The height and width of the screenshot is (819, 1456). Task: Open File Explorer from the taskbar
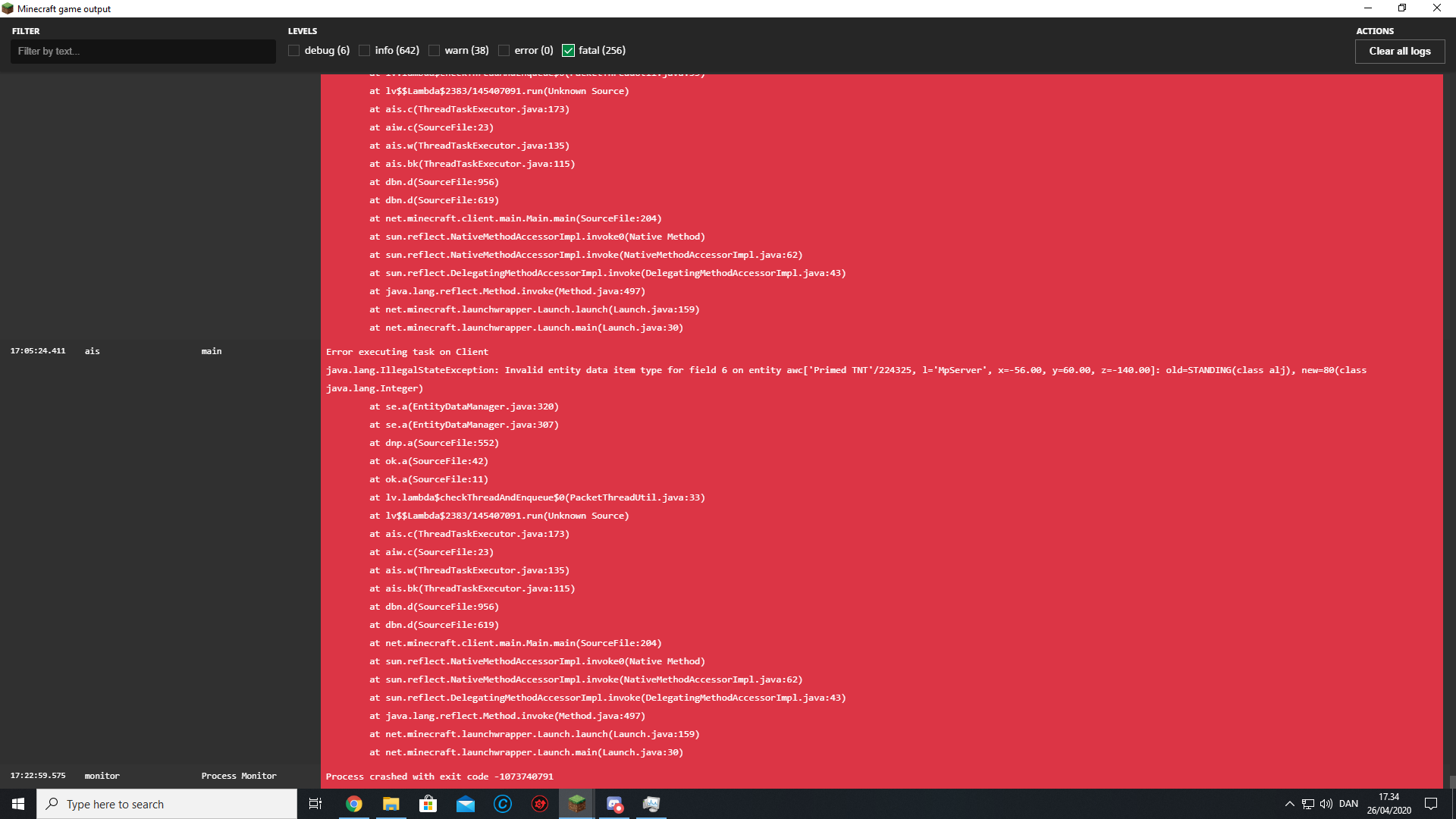391,804
